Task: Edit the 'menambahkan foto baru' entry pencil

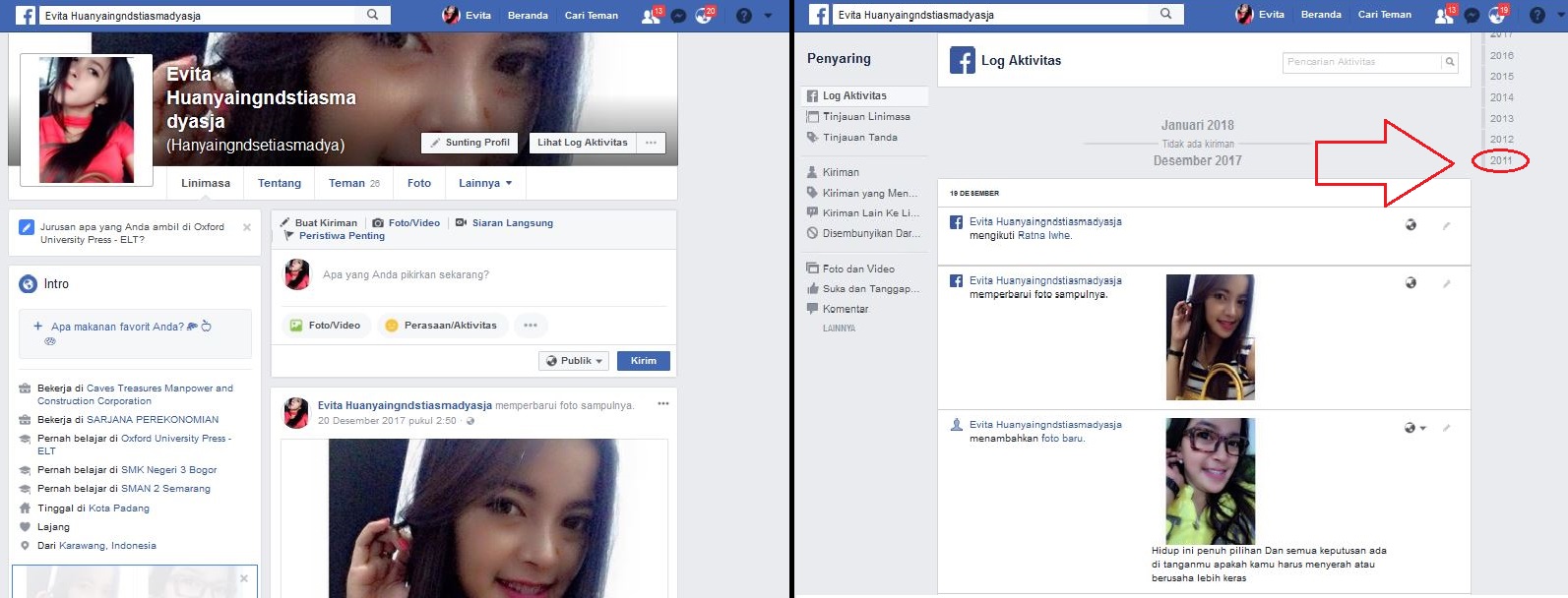Action: (x=1446, y=428)
